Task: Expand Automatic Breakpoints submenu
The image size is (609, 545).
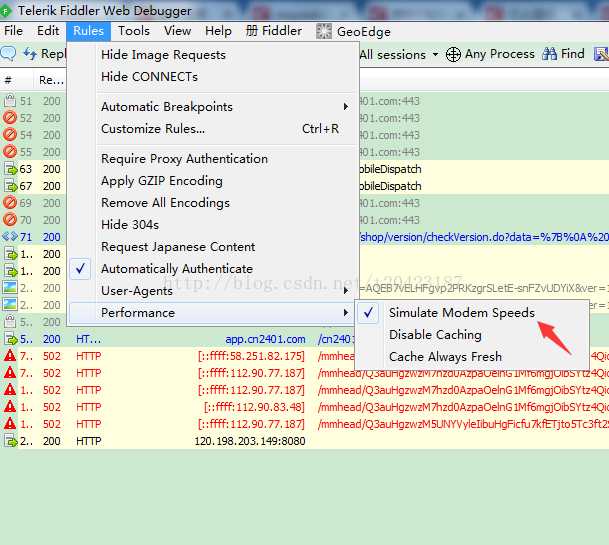Action: (x=212, y=106)
